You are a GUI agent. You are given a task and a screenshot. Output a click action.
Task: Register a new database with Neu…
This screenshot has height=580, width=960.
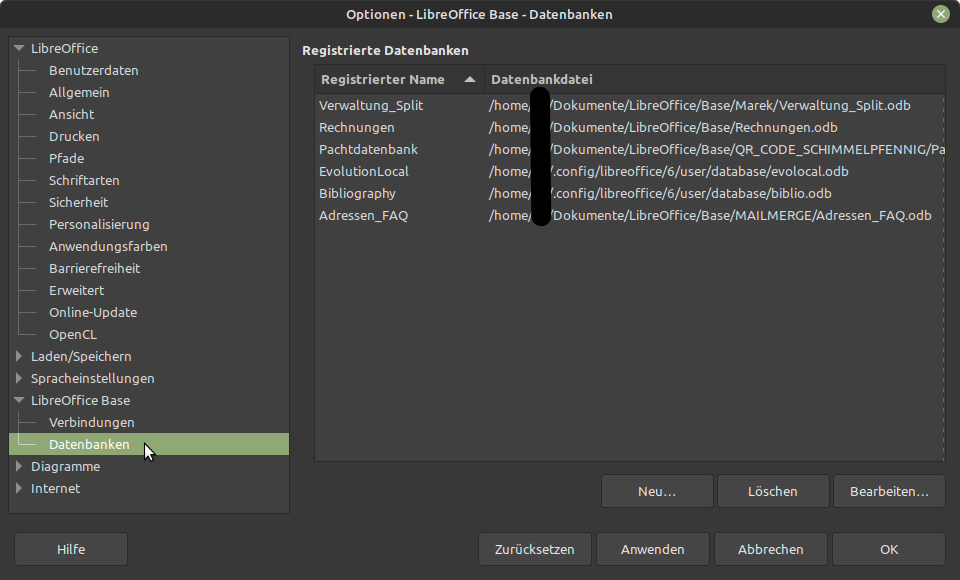coord(657,491)
